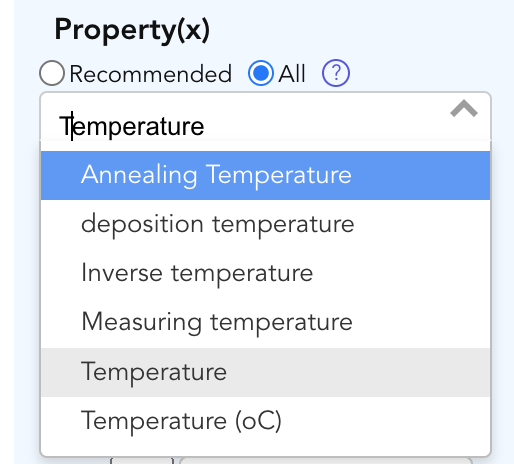Click empty space right of Temperature (oC)
Viewport: 514px width, 464px height.
[383, 421]
